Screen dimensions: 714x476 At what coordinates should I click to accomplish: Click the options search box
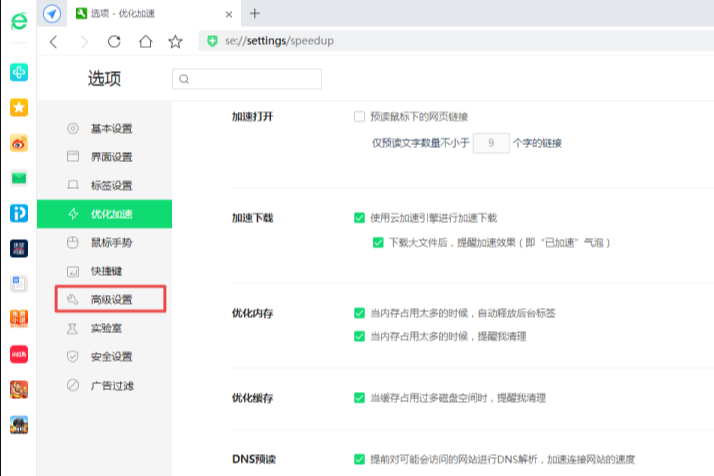(x=247, y=79)
